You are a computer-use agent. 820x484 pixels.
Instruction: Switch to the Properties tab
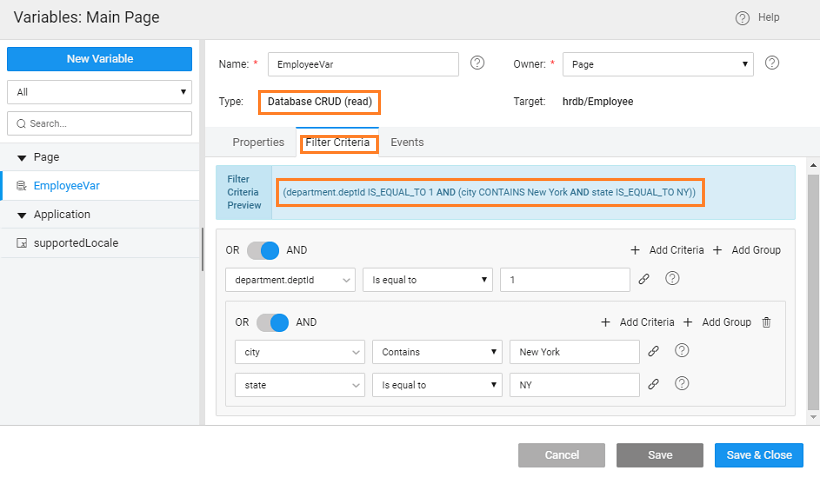tap(258, 142)
